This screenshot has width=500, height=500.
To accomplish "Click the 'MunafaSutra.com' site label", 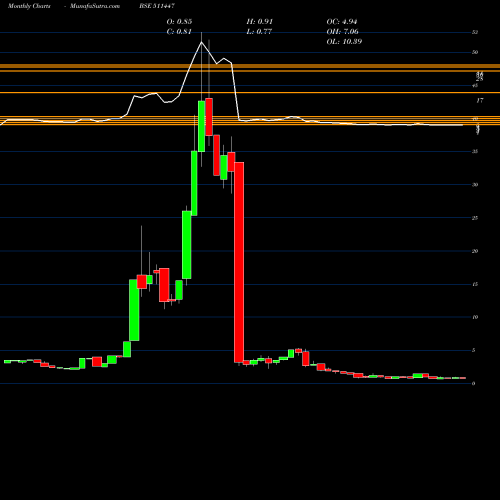I will pos(95,6).
